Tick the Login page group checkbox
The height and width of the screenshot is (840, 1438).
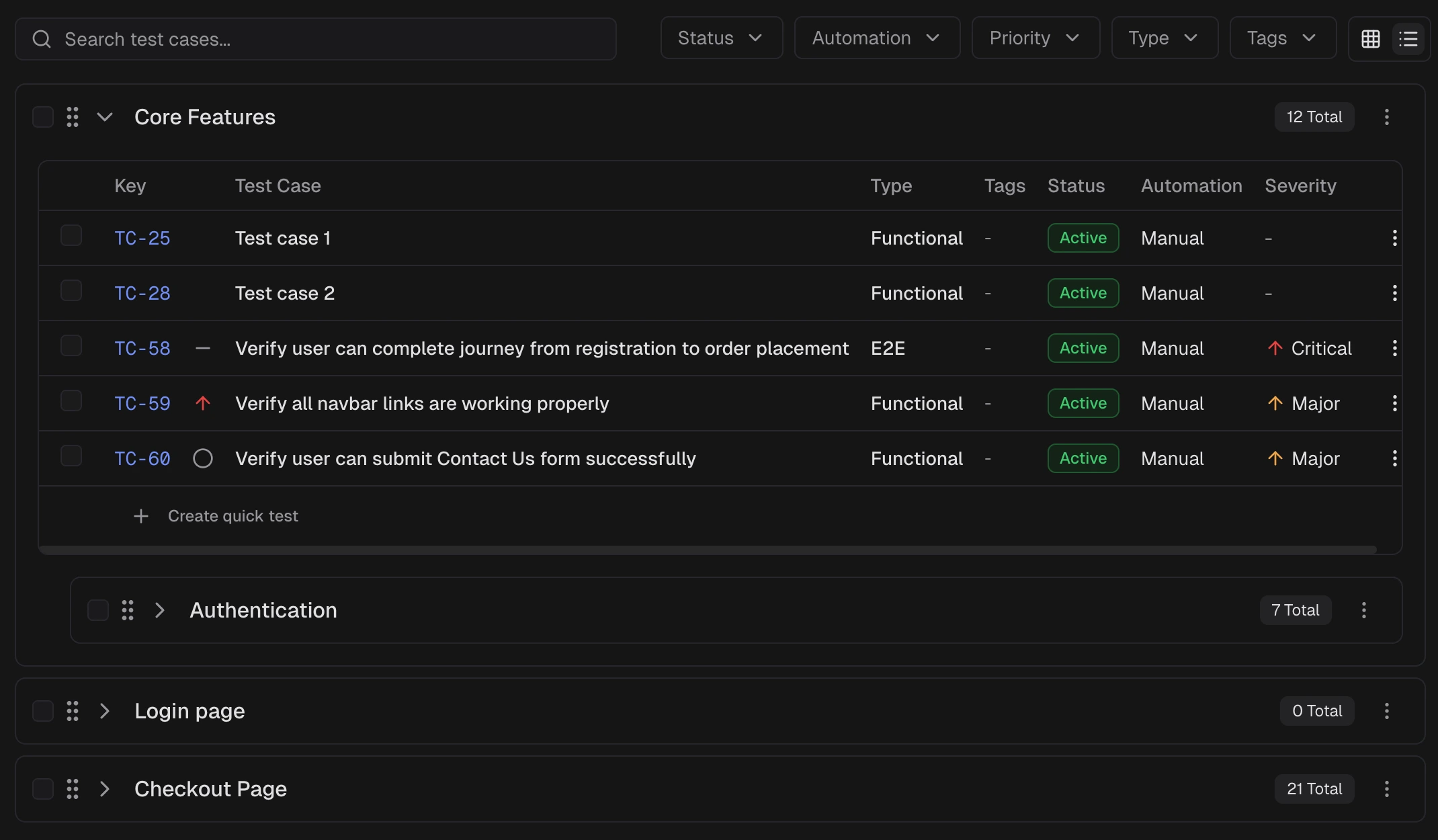tap(42, 710)
